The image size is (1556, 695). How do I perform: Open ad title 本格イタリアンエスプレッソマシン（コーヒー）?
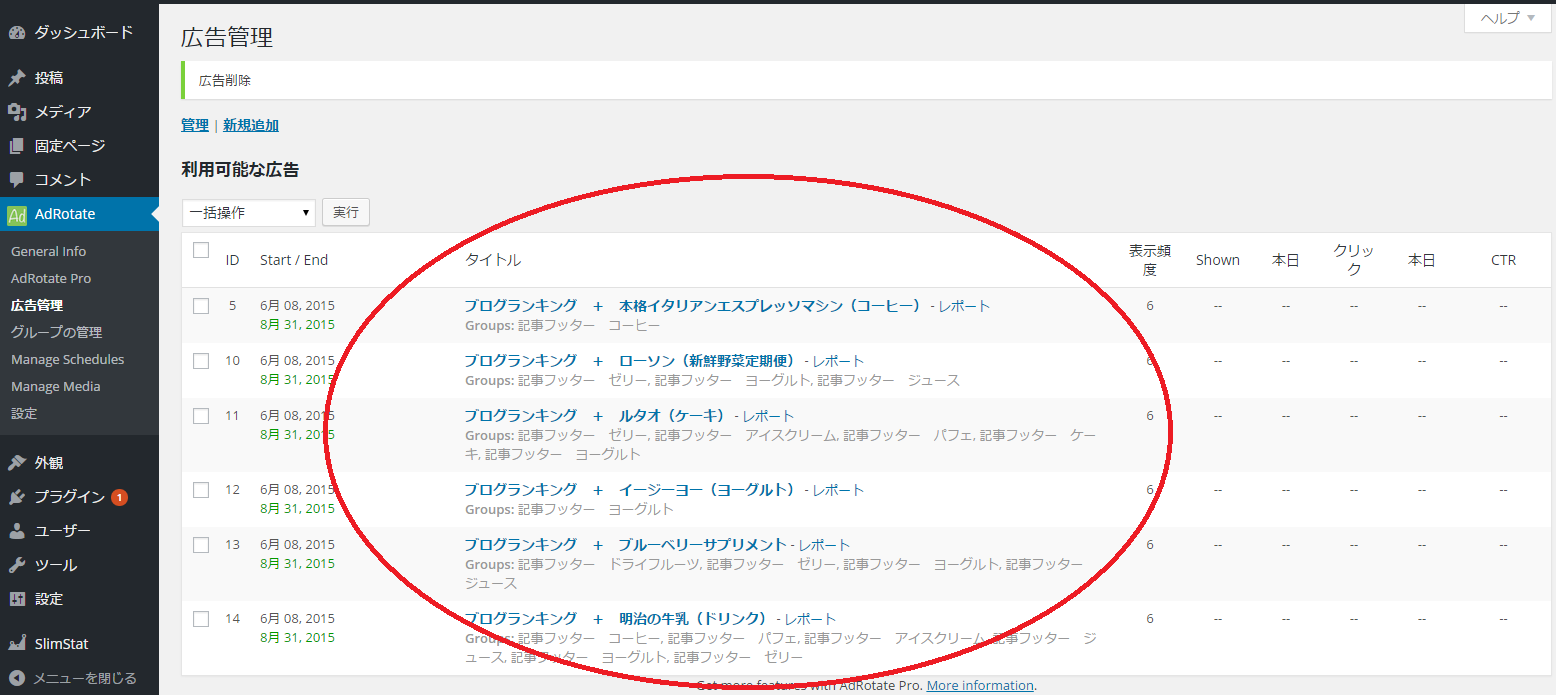pos(692,306)
